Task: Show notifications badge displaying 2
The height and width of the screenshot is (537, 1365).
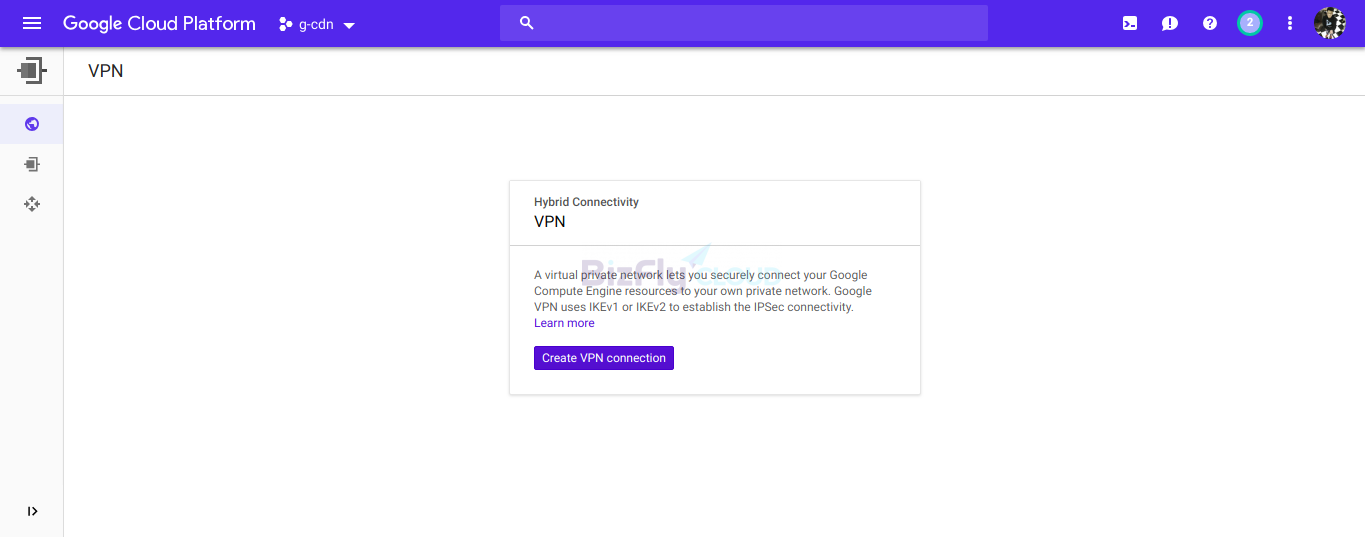Action: click(x=1250, y=23)
